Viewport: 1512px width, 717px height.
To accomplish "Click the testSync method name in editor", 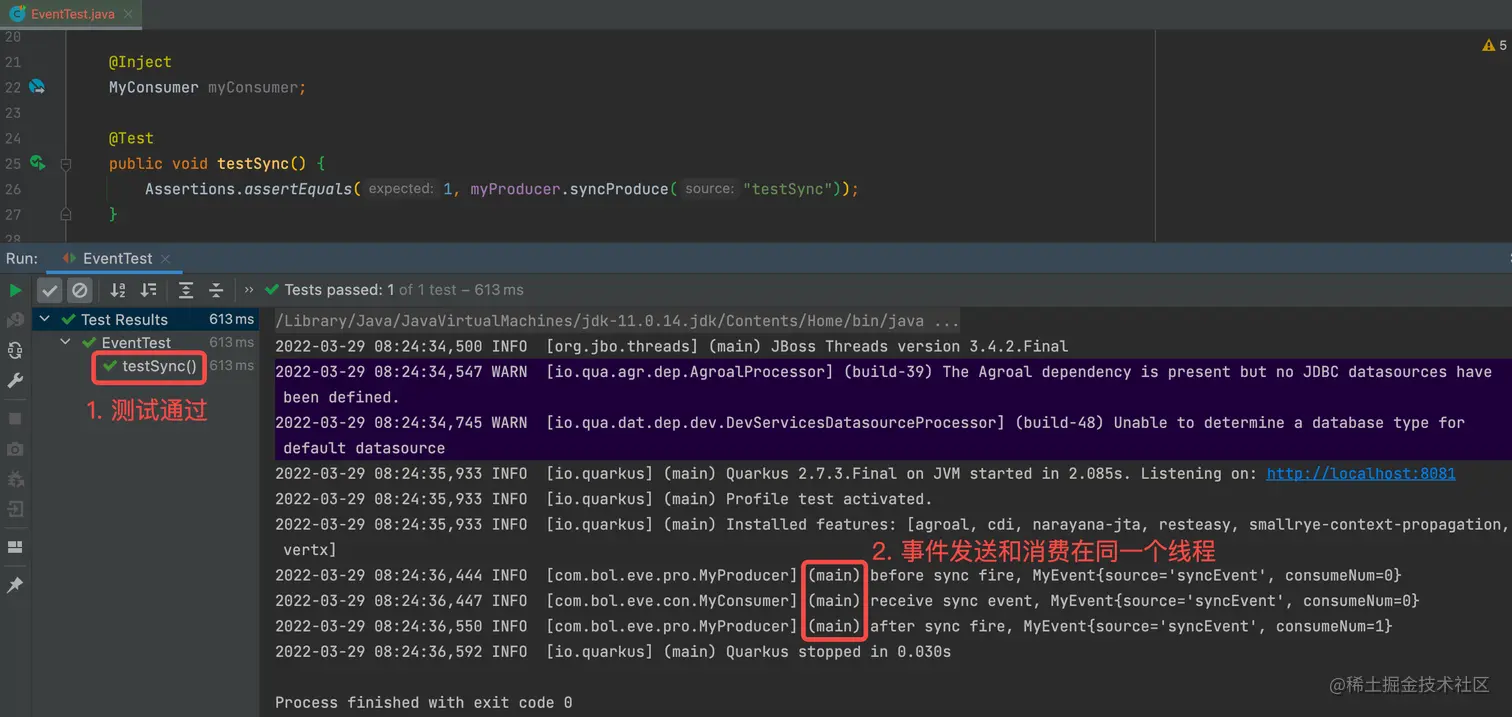I will tap(253, 163).
